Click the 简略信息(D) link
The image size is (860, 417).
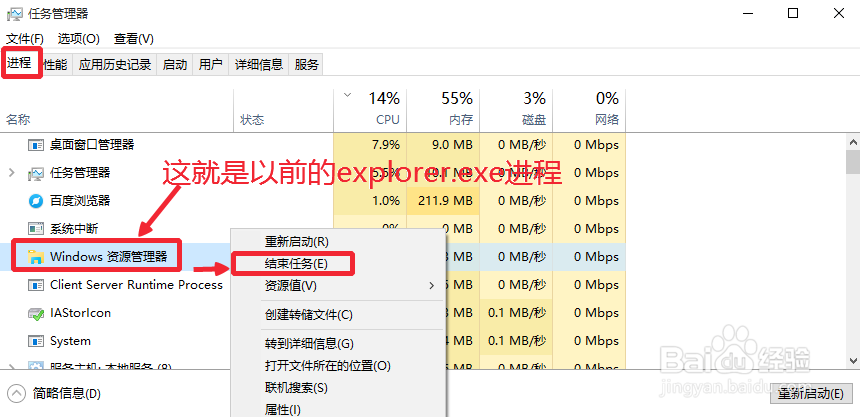(x=67, y=393)
